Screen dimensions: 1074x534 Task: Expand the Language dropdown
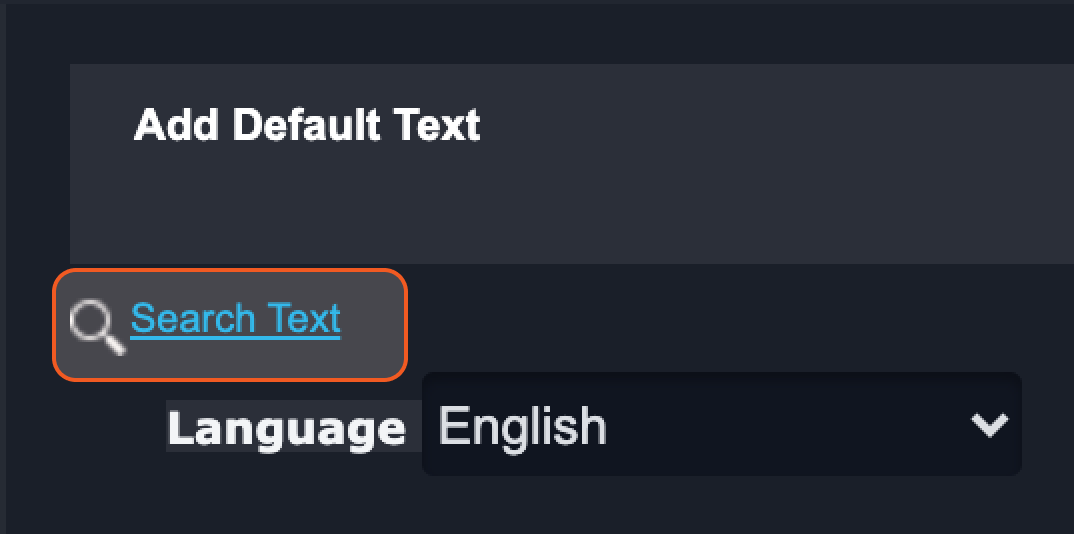point(721,425)
